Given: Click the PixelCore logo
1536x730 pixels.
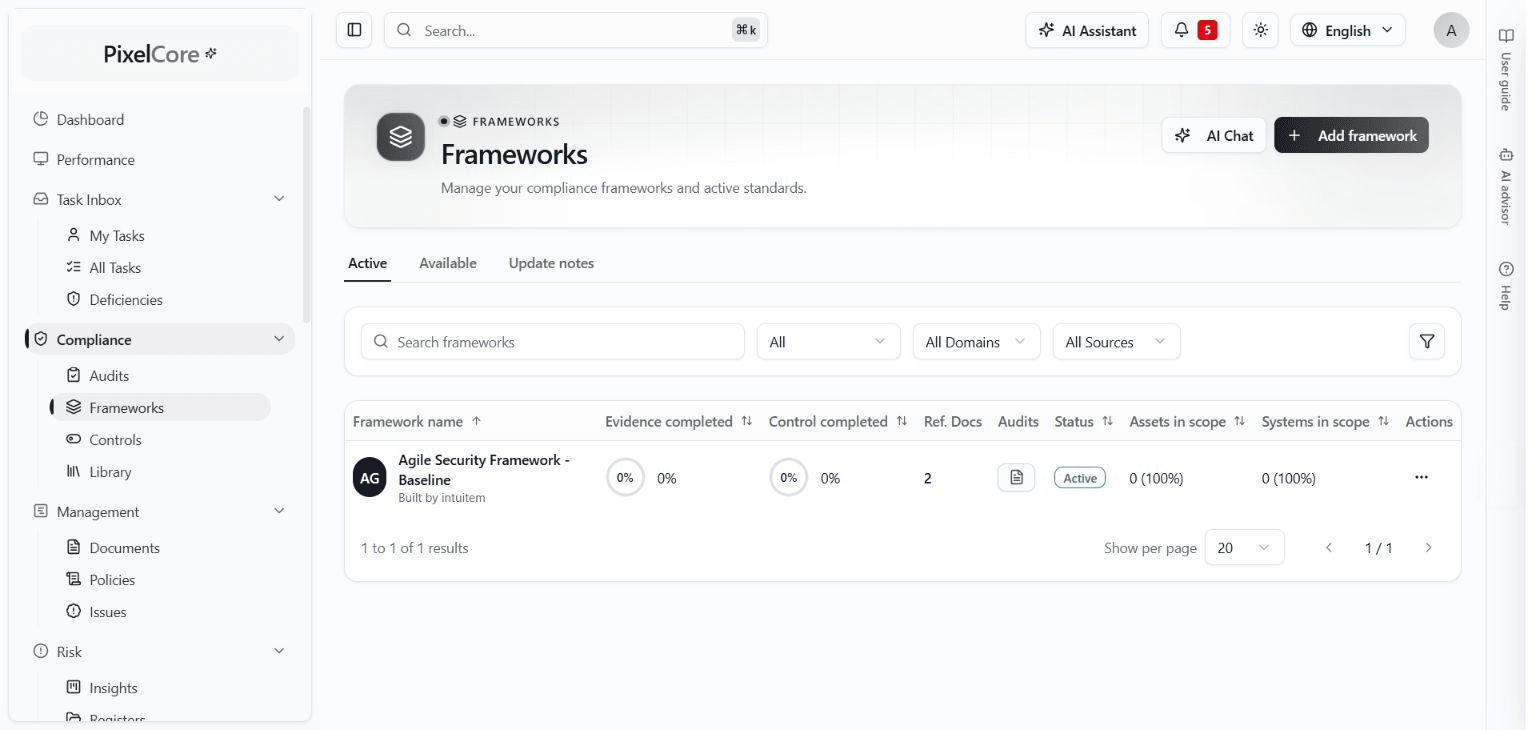Looking at the screenshot, I should tap(160, 54).
